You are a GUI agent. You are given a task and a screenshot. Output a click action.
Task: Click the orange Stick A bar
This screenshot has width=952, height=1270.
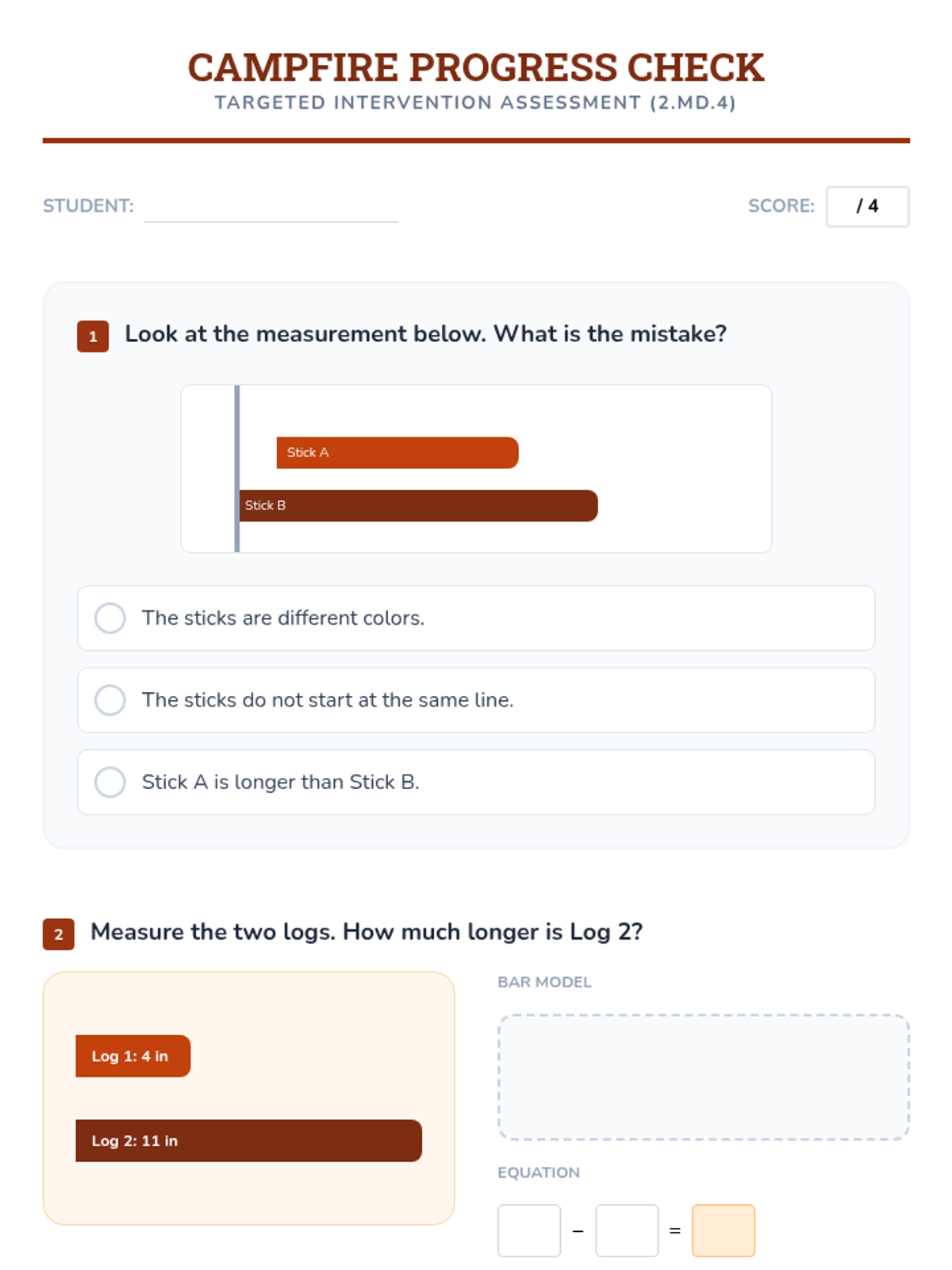pos(397,452)
